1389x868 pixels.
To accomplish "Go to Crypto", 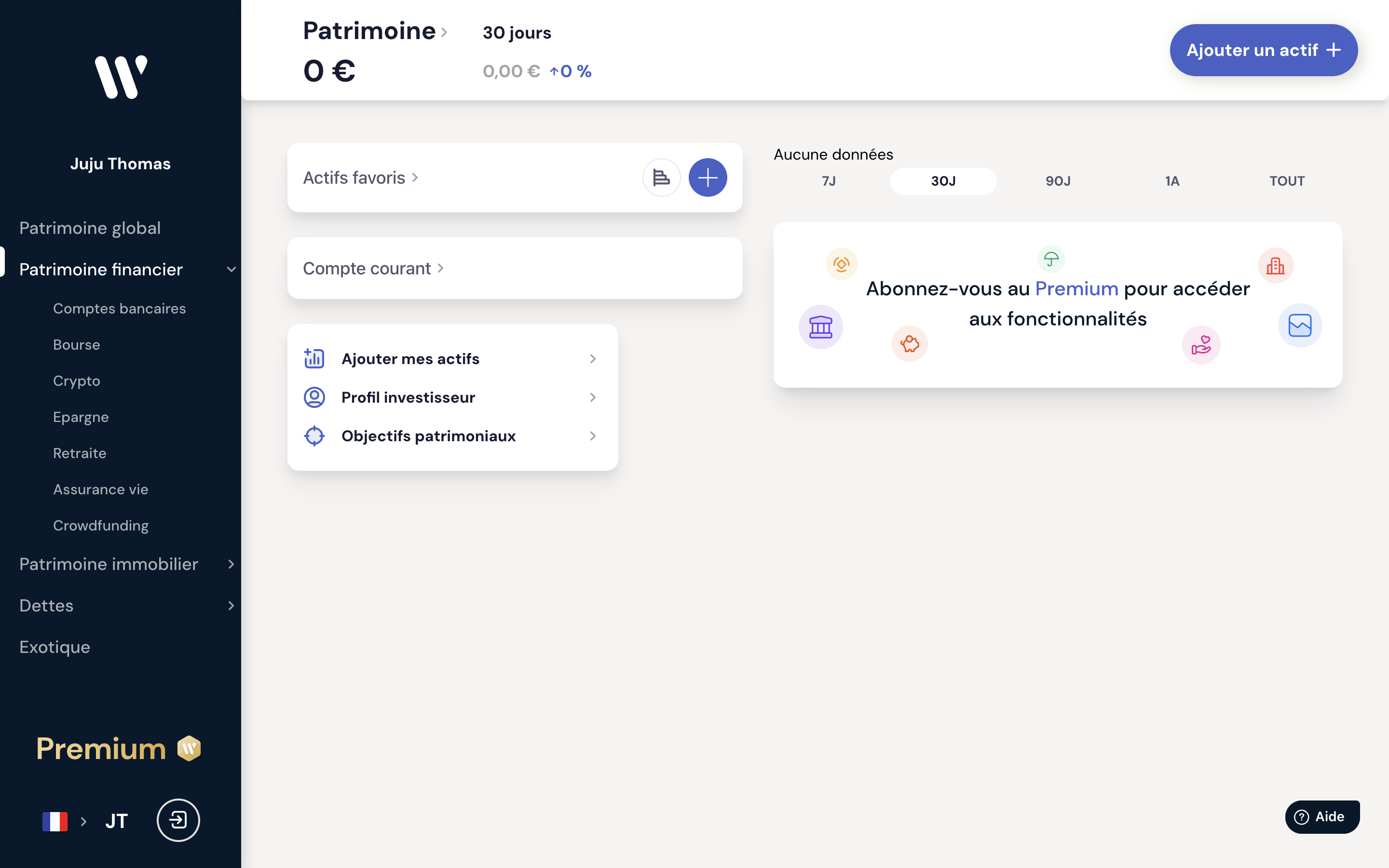I will coord(76,380).
